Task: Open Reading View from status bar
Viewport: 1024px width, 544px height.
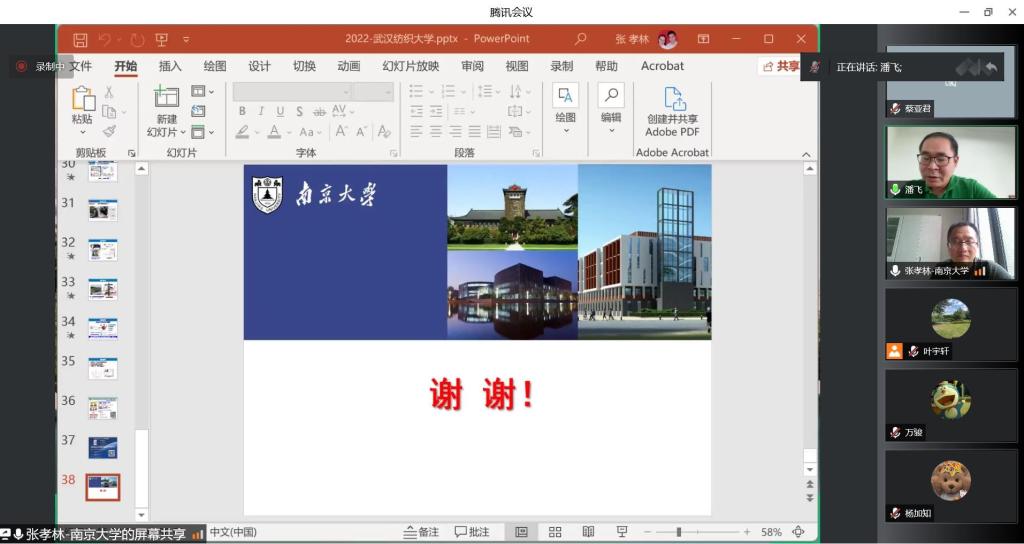Action: pos(588,532)
